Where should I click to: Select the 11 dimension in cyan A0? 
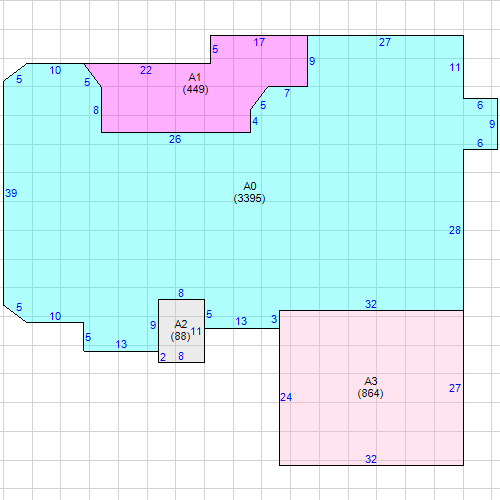tap(455, 67)
